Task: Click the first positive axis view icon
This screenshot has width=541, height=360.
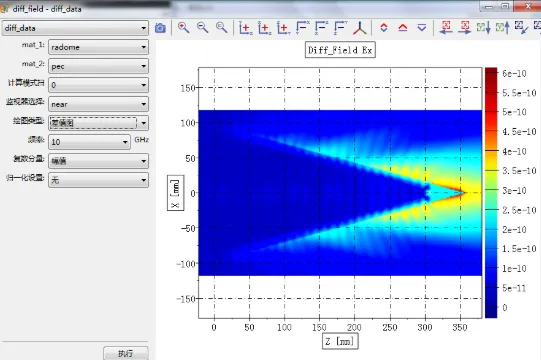Action: (x=245, y=28)
